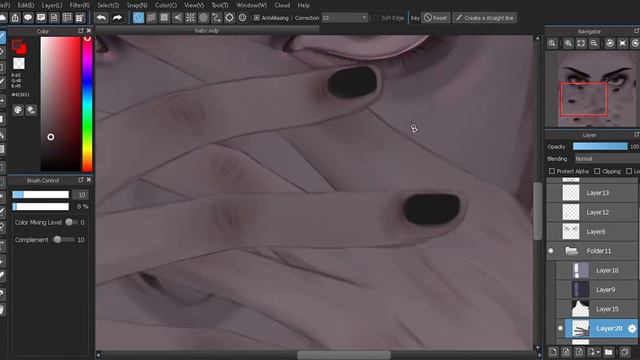Open the Blending mode dropdown
Screen dimensions: 640x360
(x=607, y=159)
